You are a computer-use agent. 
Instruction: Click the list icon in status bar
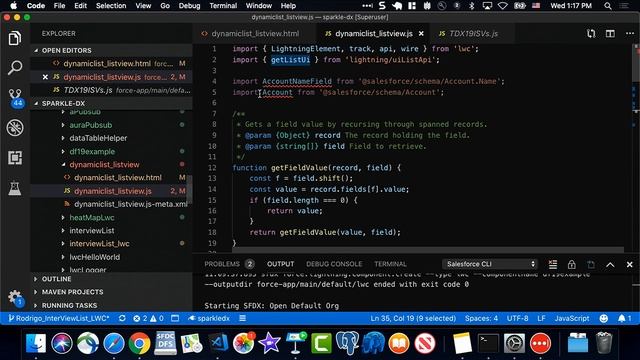tap(242, 318)
